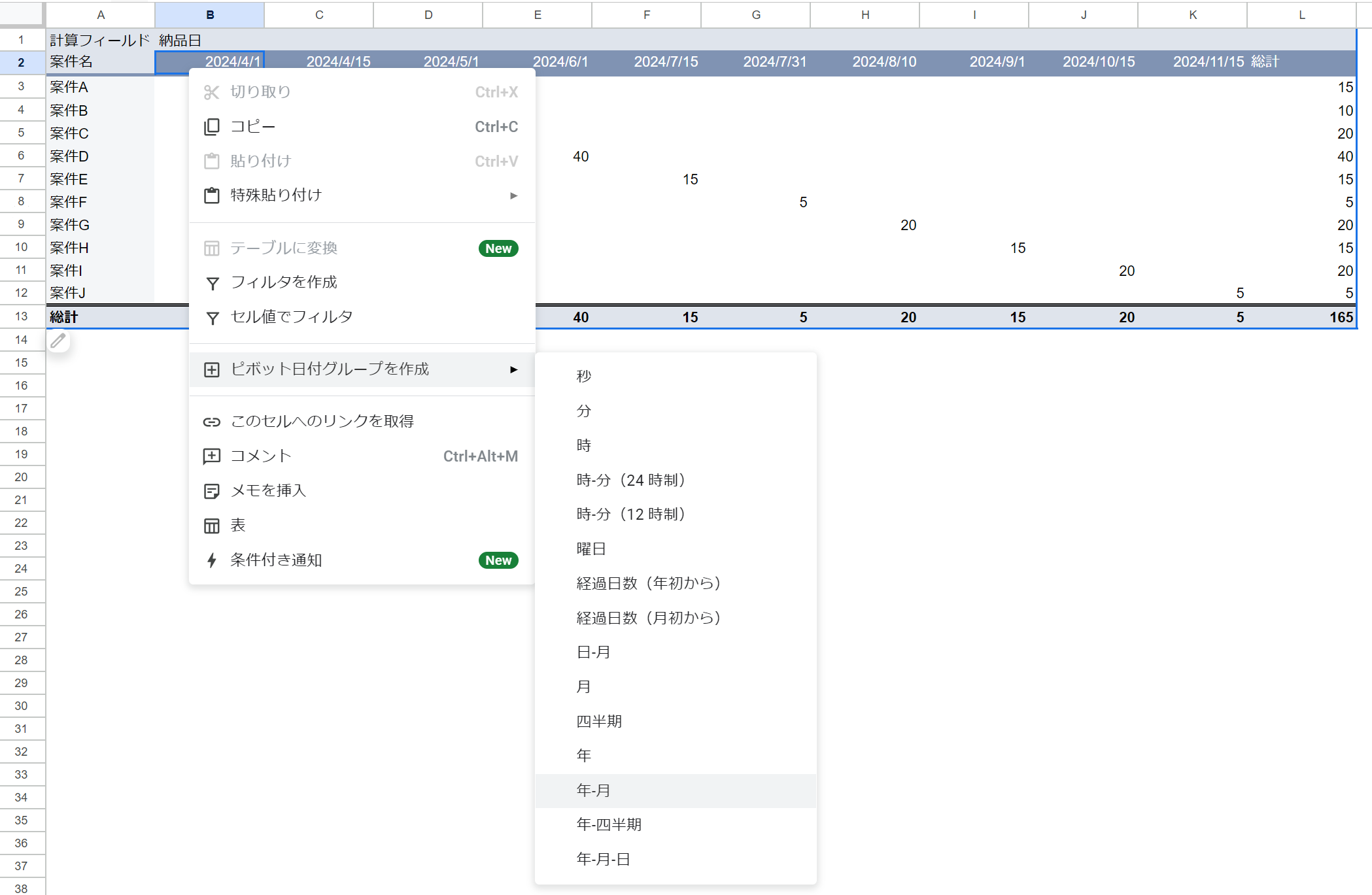Click the lightning bolt conditional notification icon
This screenshot has width=1372, height=895.
pyautogui.click(x=211, y=561)
